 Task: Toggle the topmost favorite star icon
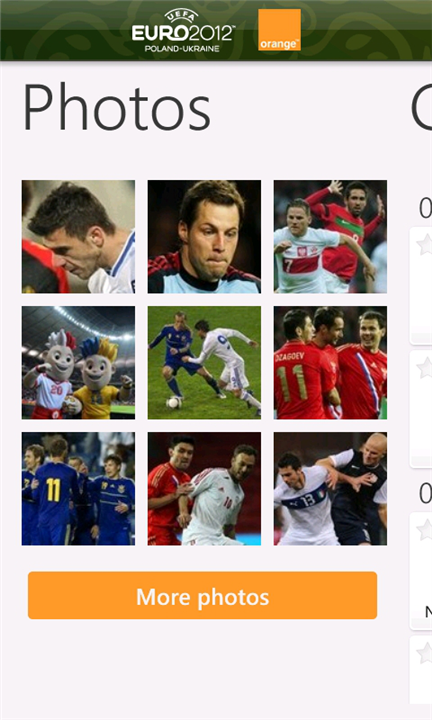coord(425,244)
